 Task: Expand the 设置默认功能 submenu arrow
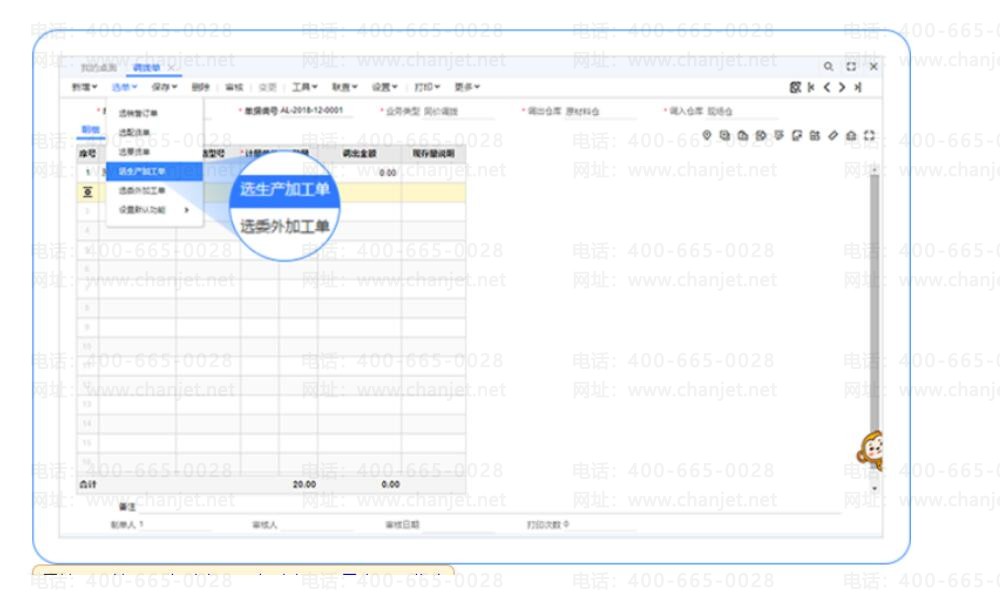point(186,210)
